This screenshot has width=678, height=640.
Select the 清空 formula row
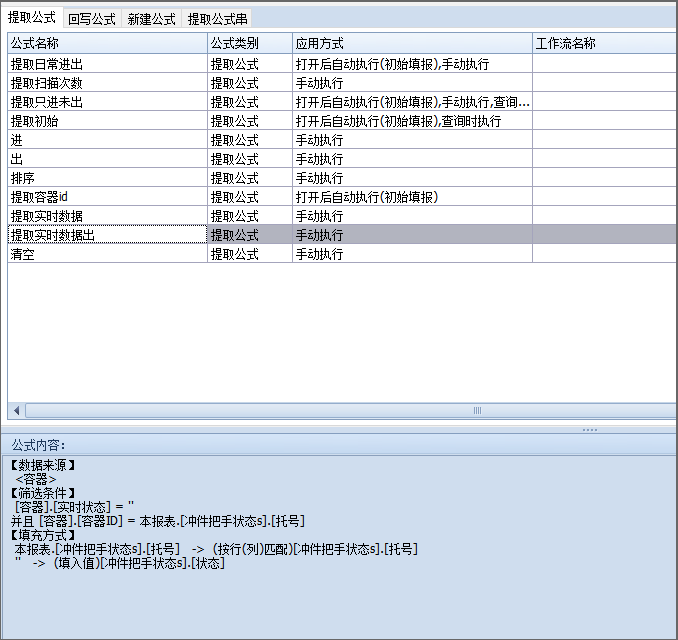(x=107, y=254)
